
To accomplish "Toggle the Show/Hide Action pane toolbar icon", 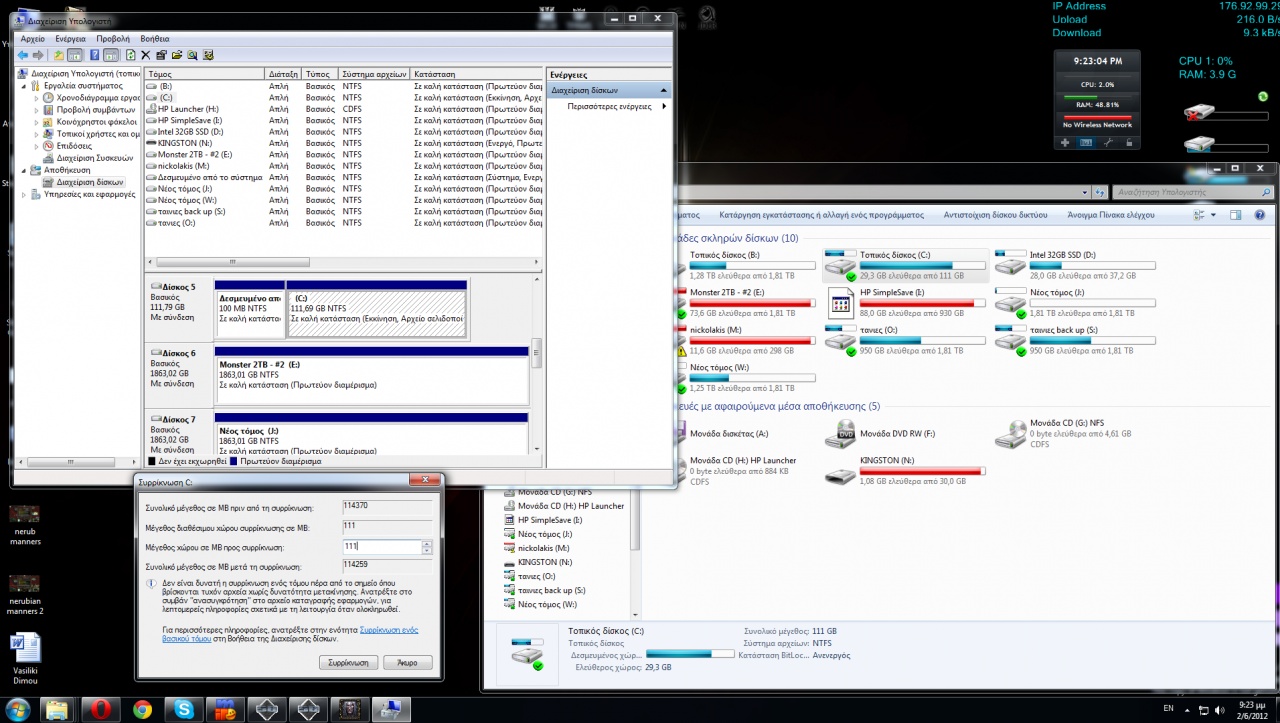I will tap(110, 55).
